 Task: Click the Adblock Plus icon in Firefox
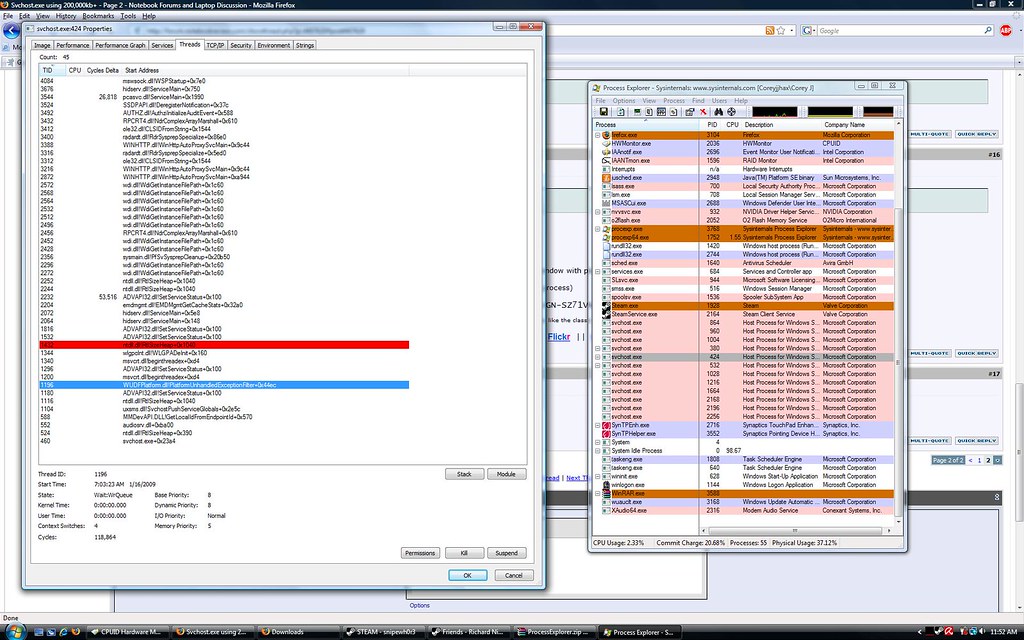point(1006,31)
